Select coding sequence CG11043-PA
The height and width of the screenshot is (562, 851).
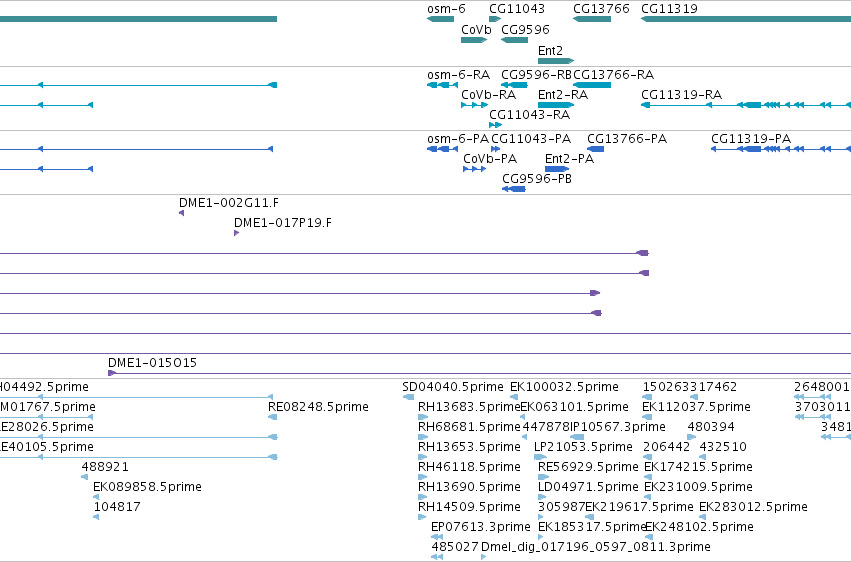(495, 149)
